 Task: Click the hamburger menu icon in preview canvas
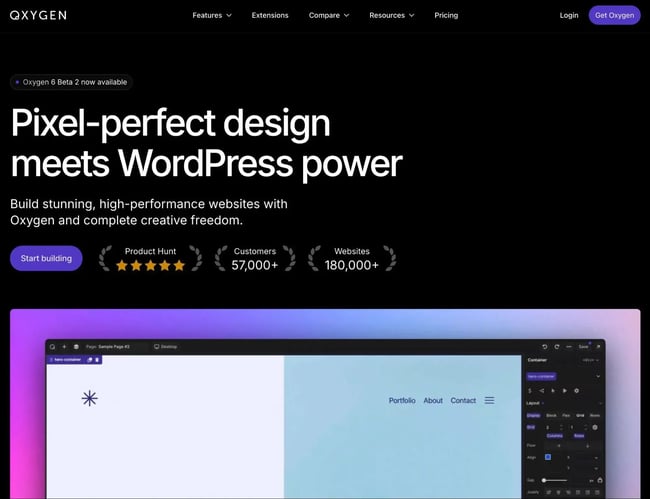point(490,400)
